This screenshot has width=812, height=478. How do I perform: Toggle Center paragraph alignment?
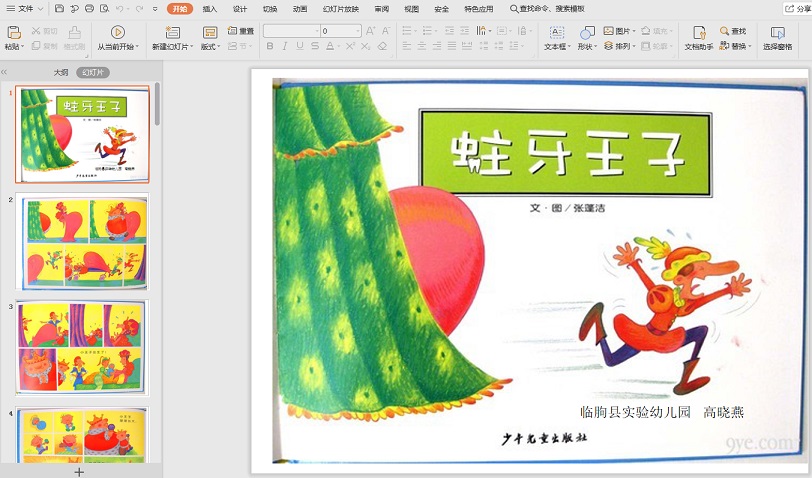422,46
